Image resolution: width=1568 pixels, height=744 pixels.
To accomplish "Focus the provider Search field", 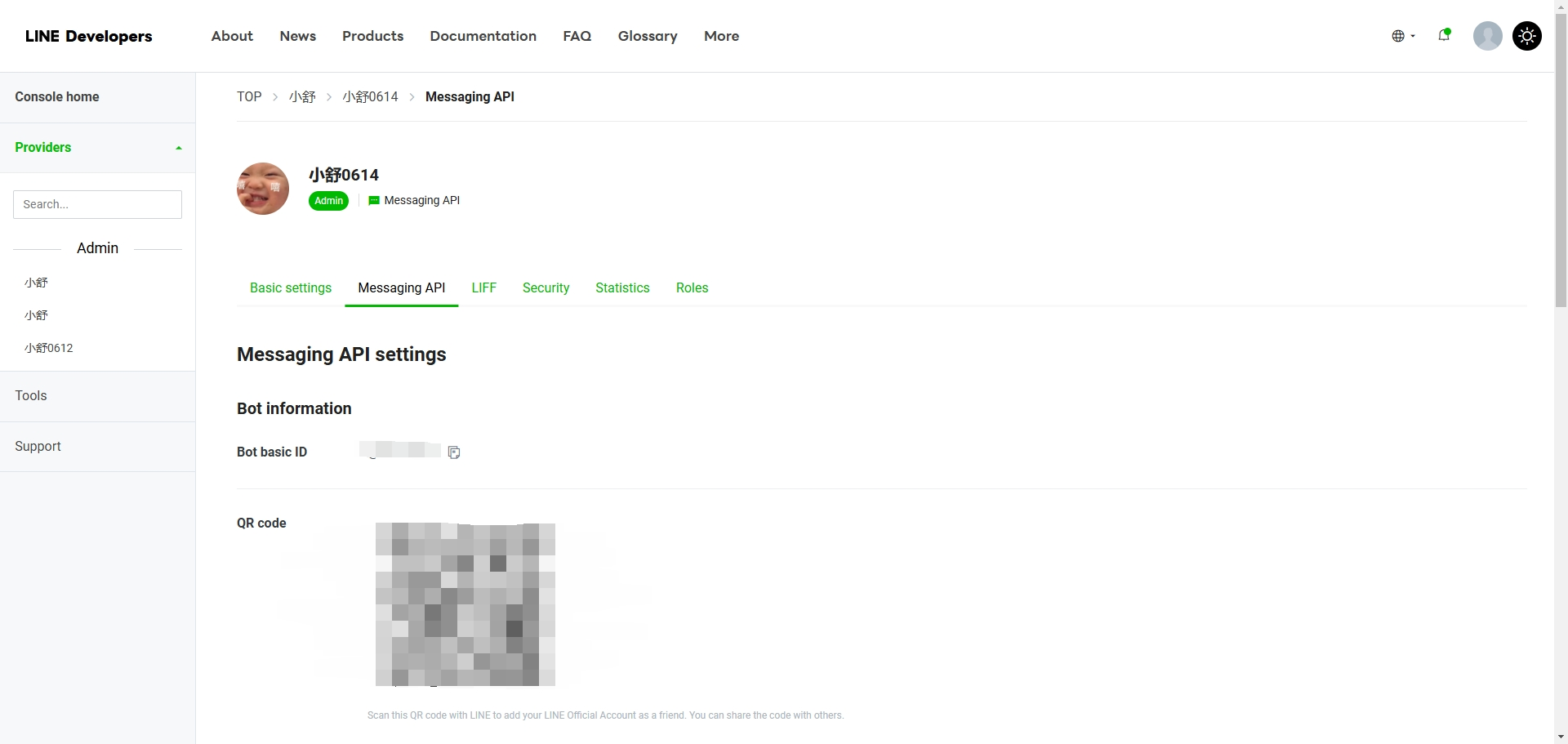I will [x=97, y=204].
